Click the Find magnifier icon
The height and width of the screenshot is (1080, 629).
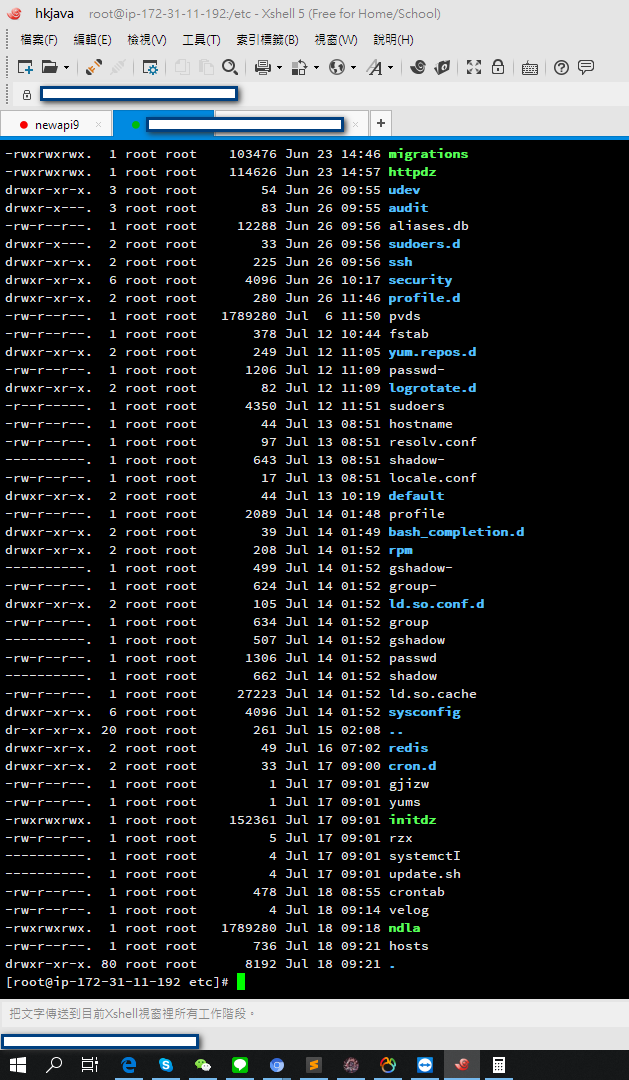(x=229, y=67)
